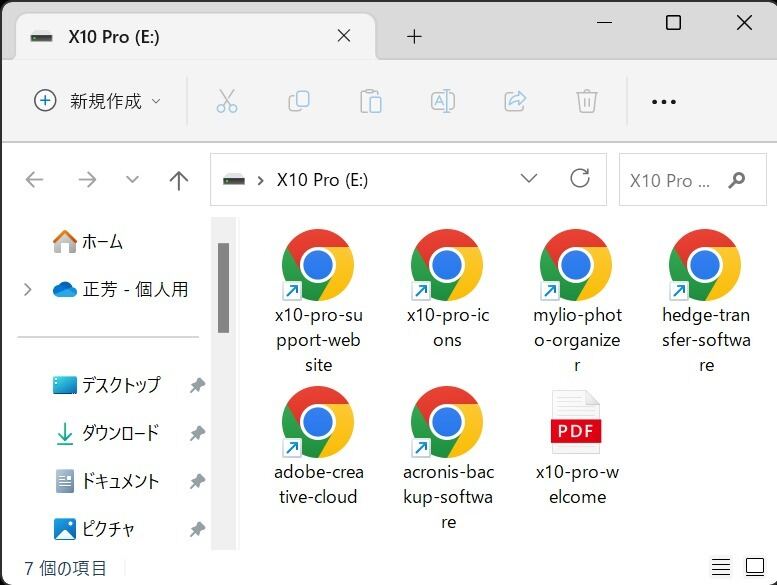The height and width of the screenshot is (585, 777).
Task: Click the Delete trash can icon
Action: (587, 102)
